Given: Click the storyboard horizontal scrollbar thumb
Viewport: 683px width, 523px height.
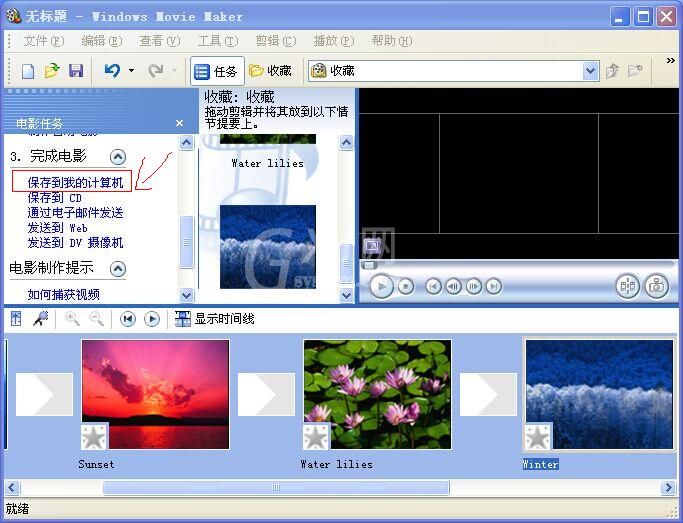Looking at the screenshot, I should tap(276, 487).
